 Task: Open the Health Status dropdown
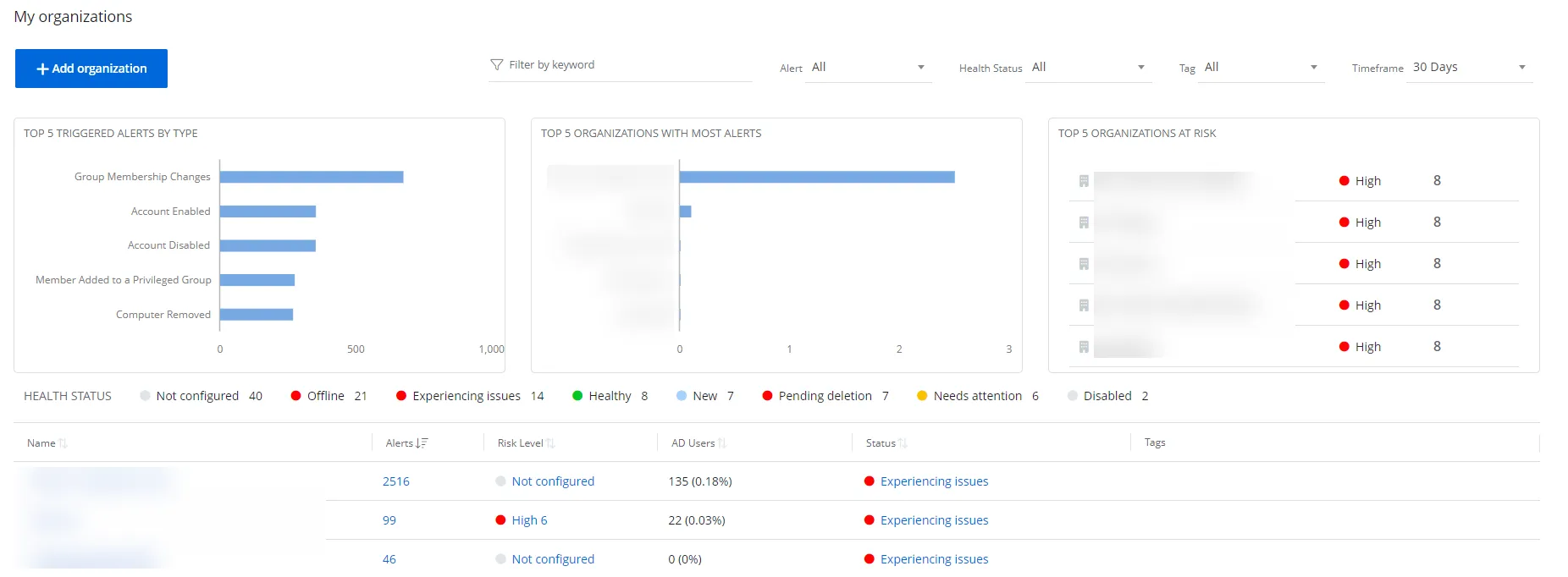(1088, 67)
